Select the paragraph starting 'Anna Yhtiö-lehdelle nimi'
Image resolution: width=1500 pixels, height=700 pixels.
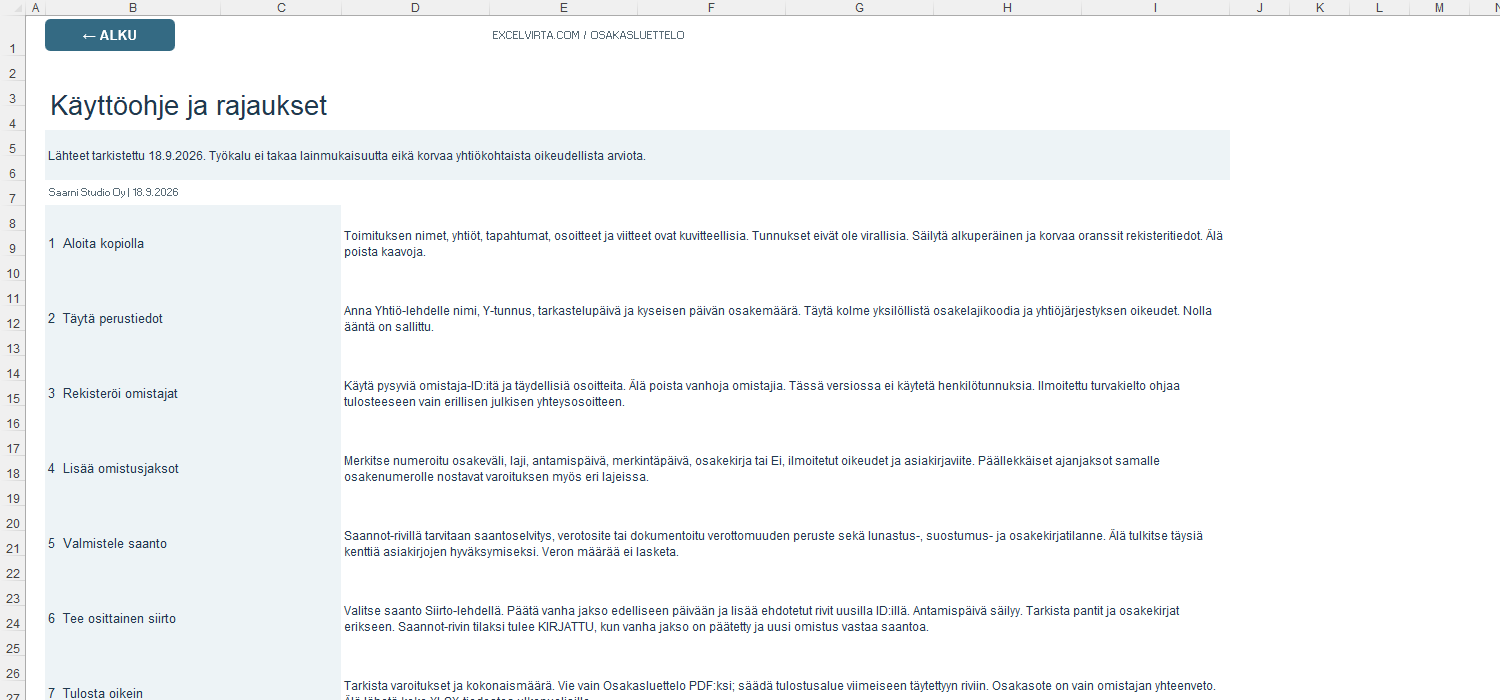tap(778, 319)
